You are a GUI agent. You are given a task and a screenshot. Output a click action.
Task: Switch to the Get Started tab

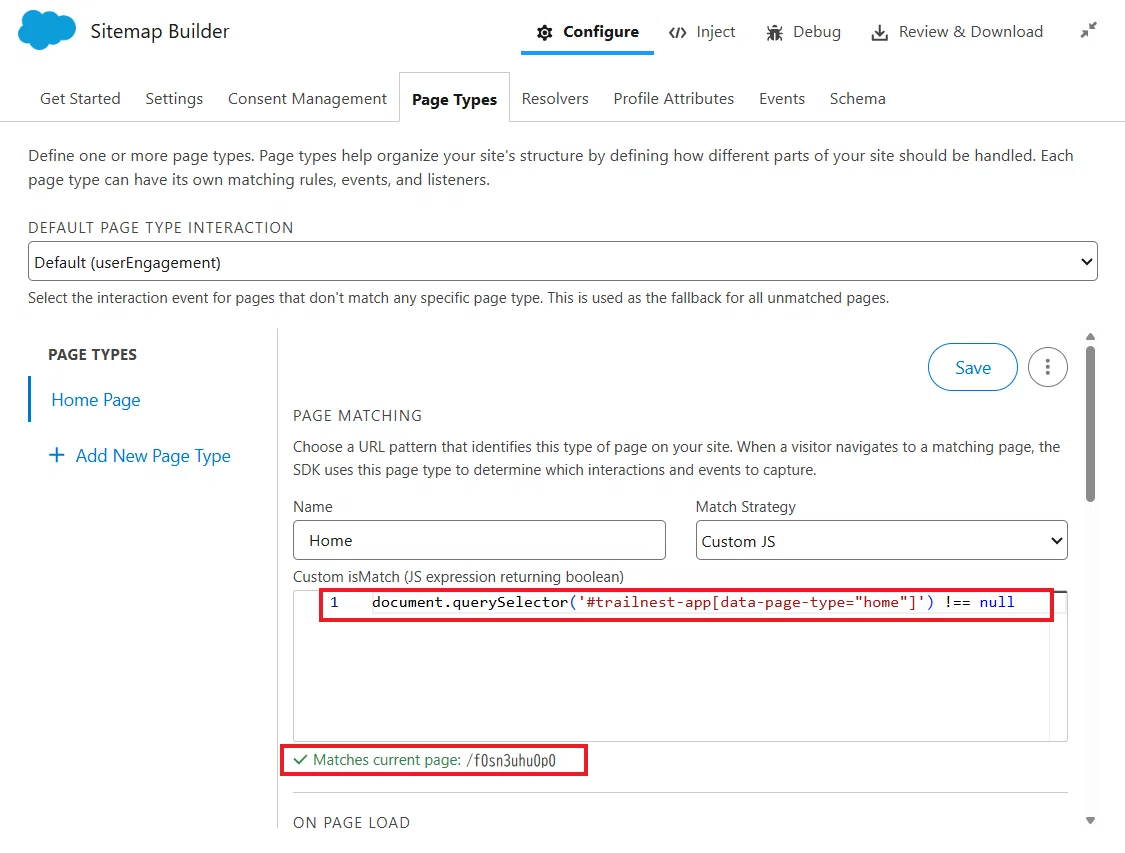80,98
